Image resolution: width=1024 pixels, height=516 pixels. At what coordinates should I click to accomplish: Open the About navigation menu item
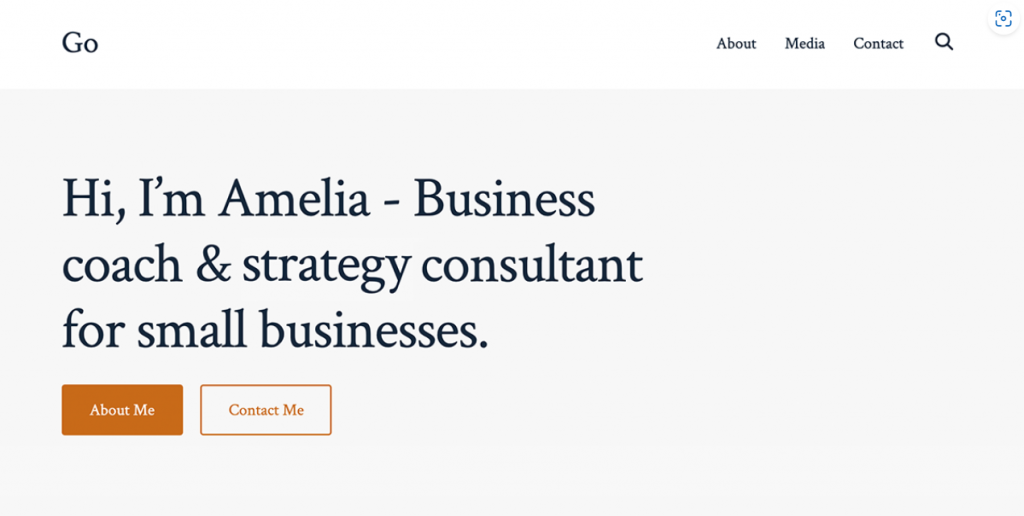point(736,43)
